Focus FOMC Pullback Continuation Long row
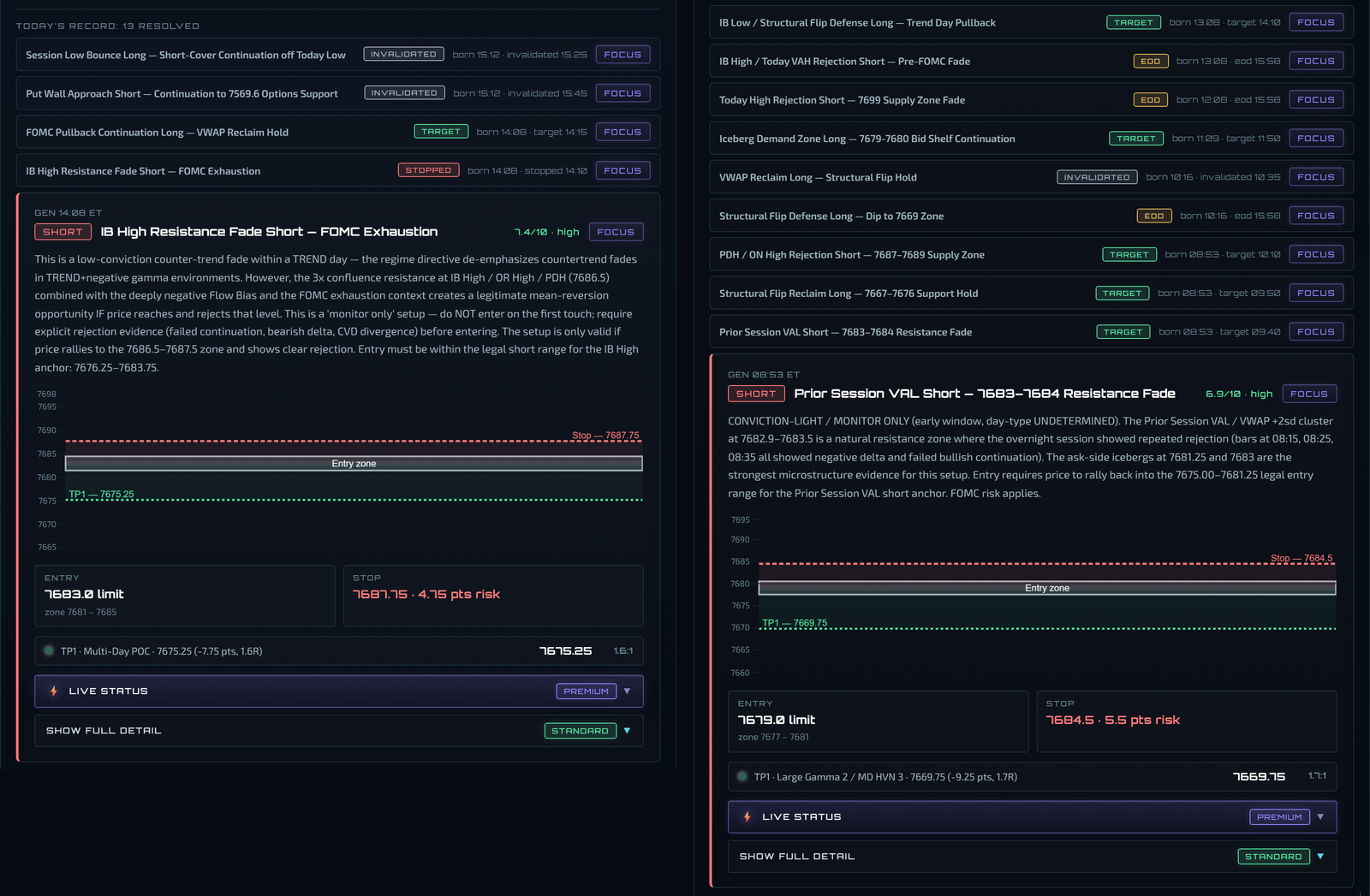 coord(622,132)
